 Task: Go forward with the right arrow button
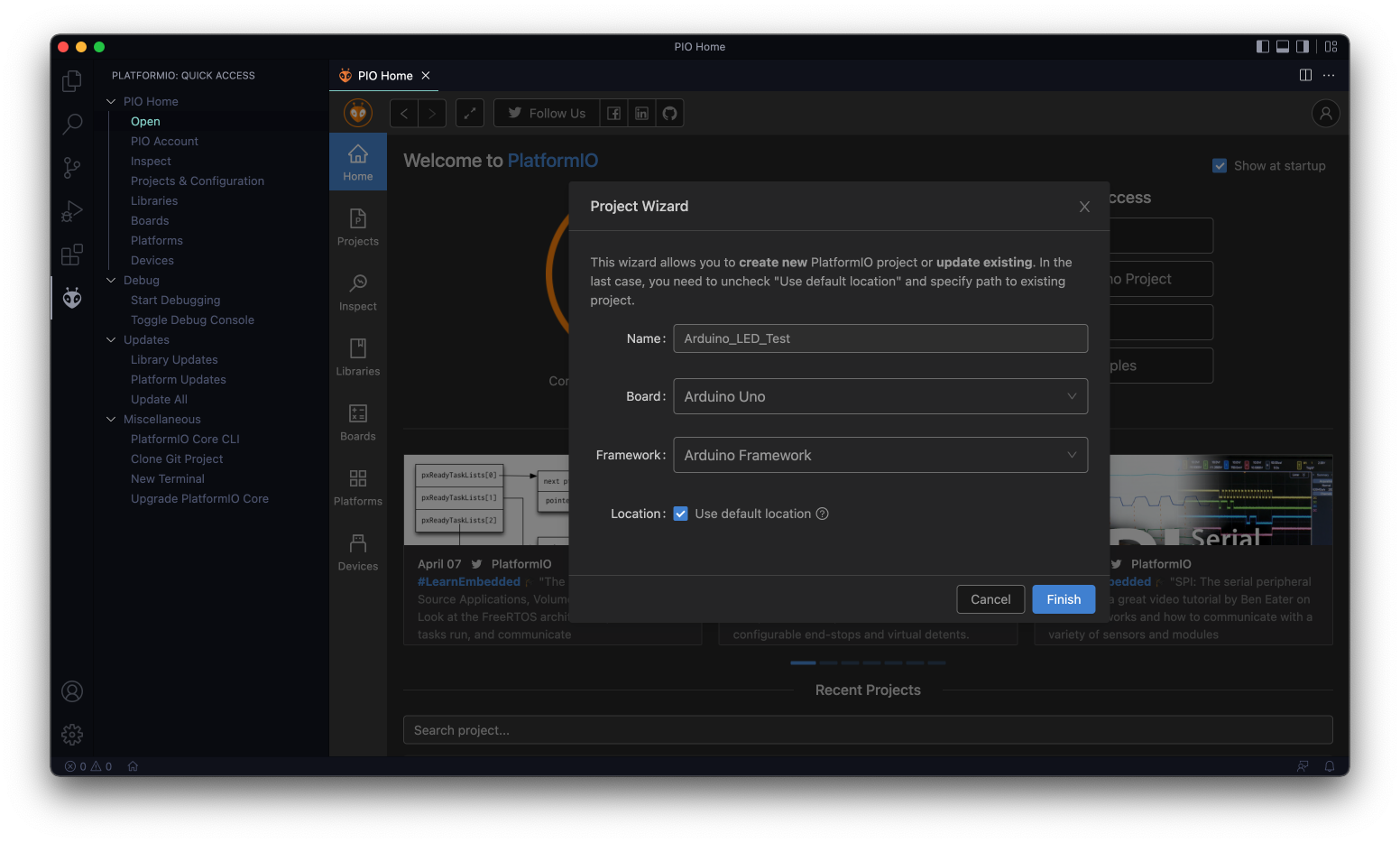433,113
